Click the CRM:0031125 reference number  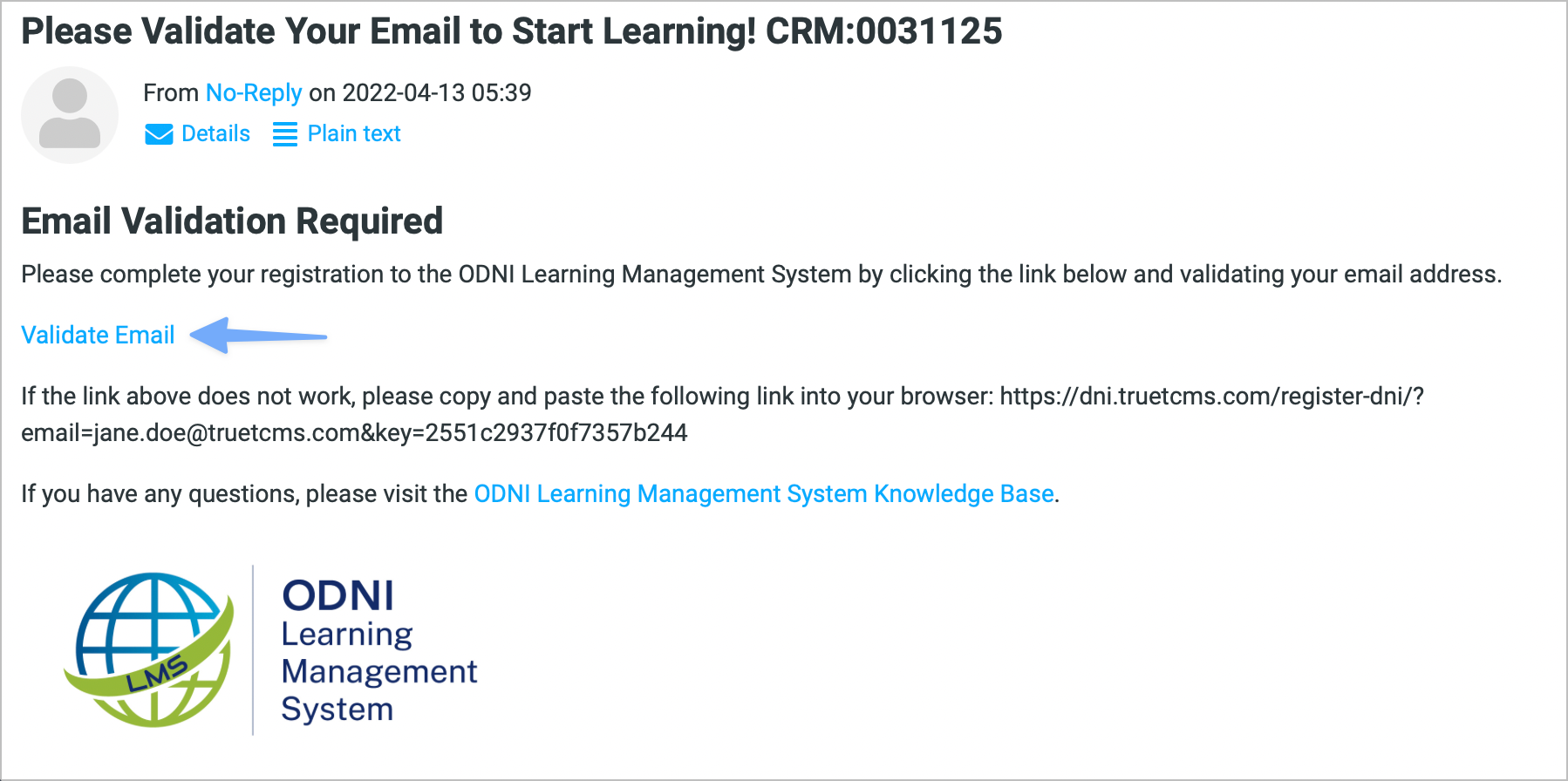(x=884, y=31)
